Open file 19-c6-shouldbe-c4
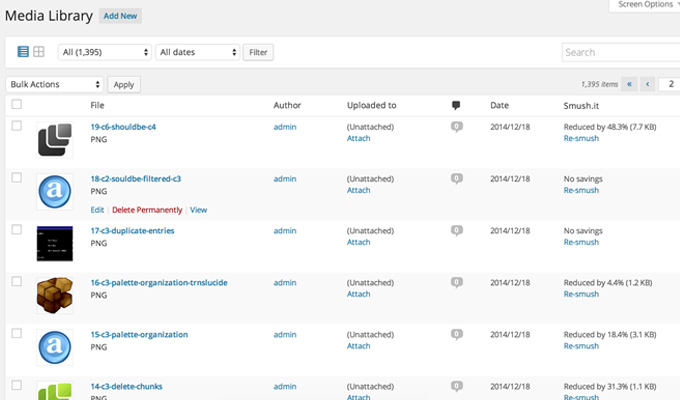Image resolution: width=680 pixels, height=400 pixels. [x=123, y=127]
